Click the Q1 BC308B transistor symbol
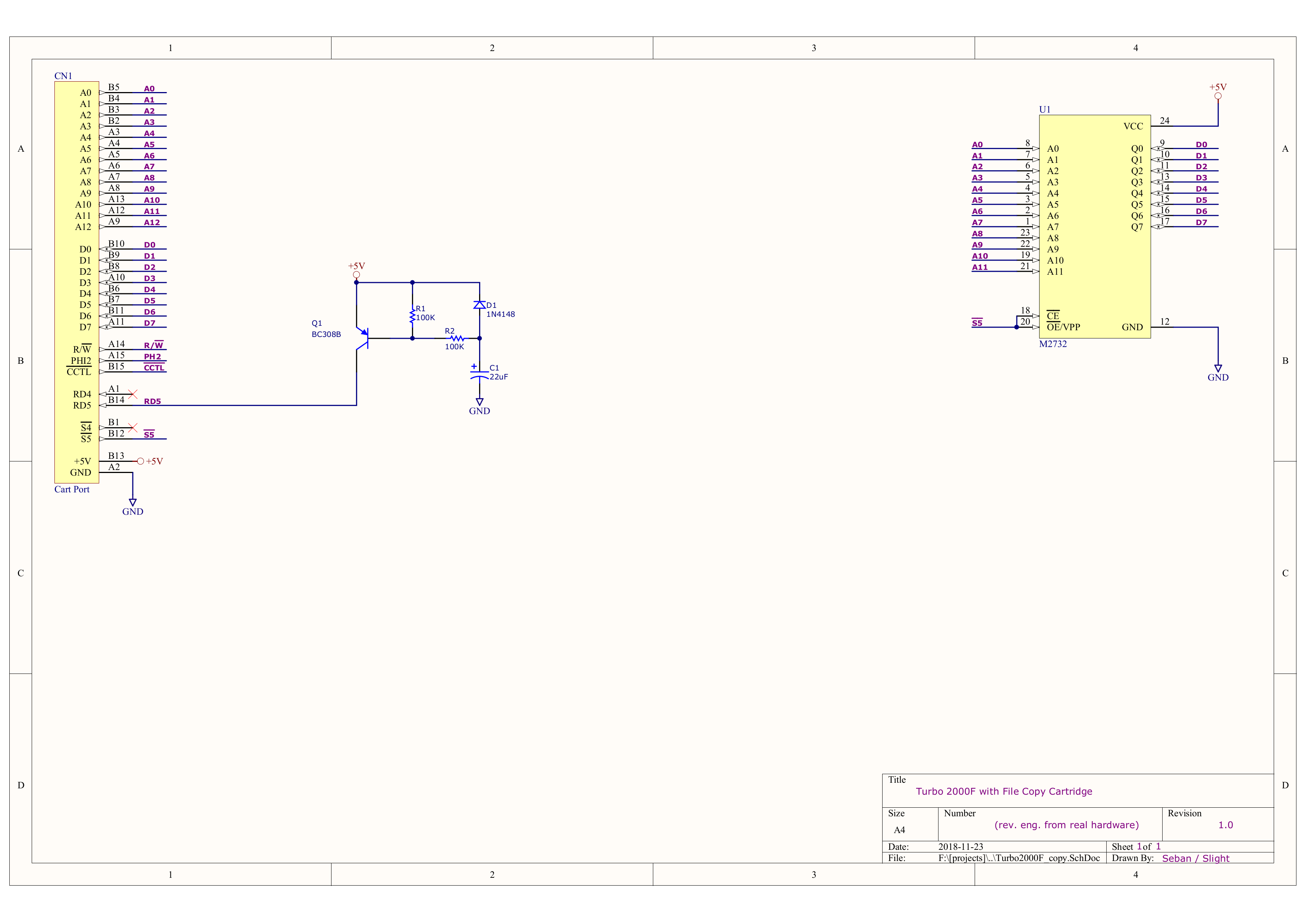The image size is (1308, 924). click(x=363, y=338)
